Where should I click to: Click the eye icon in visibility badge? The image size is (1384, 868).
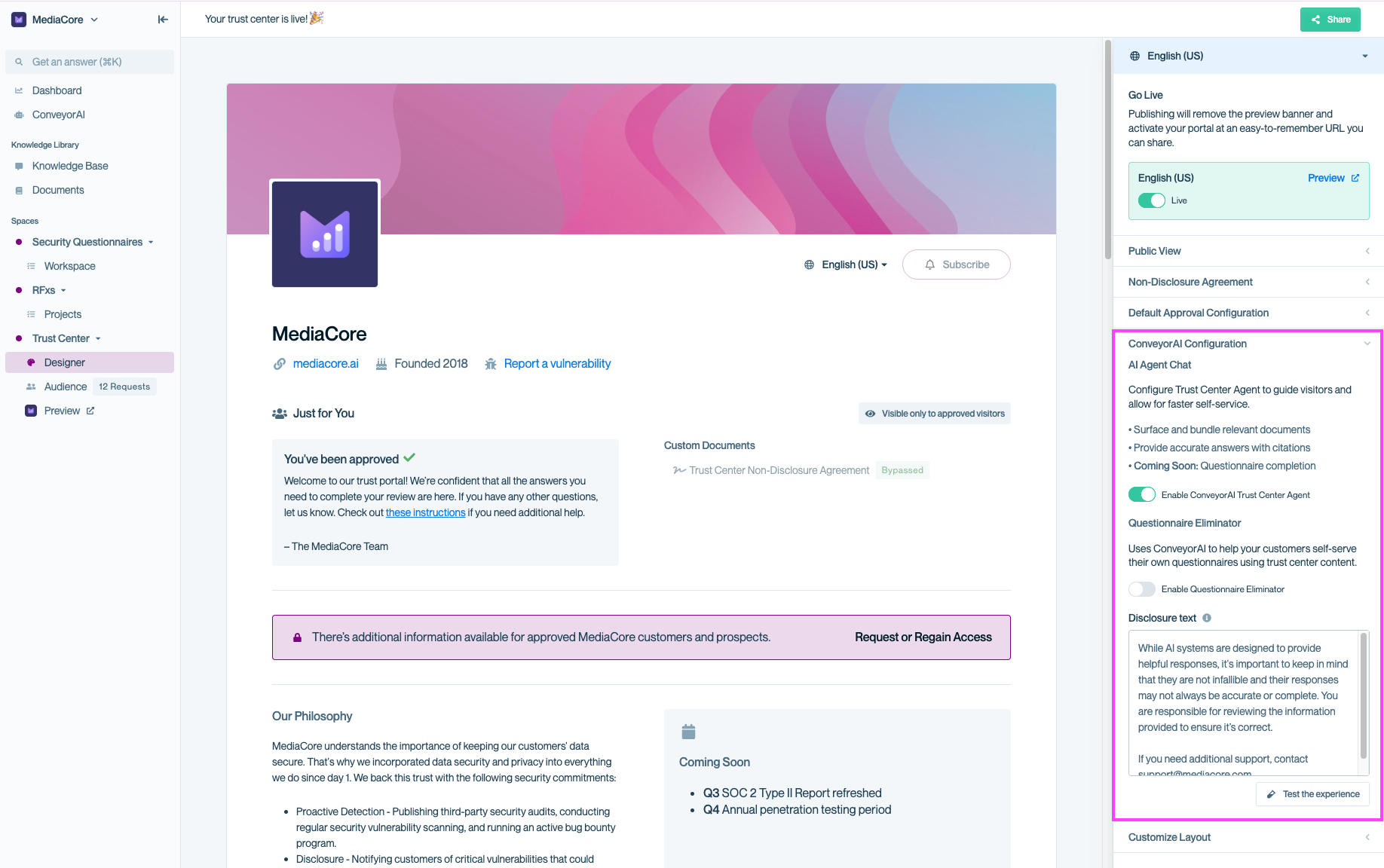(x=870, y=414)
